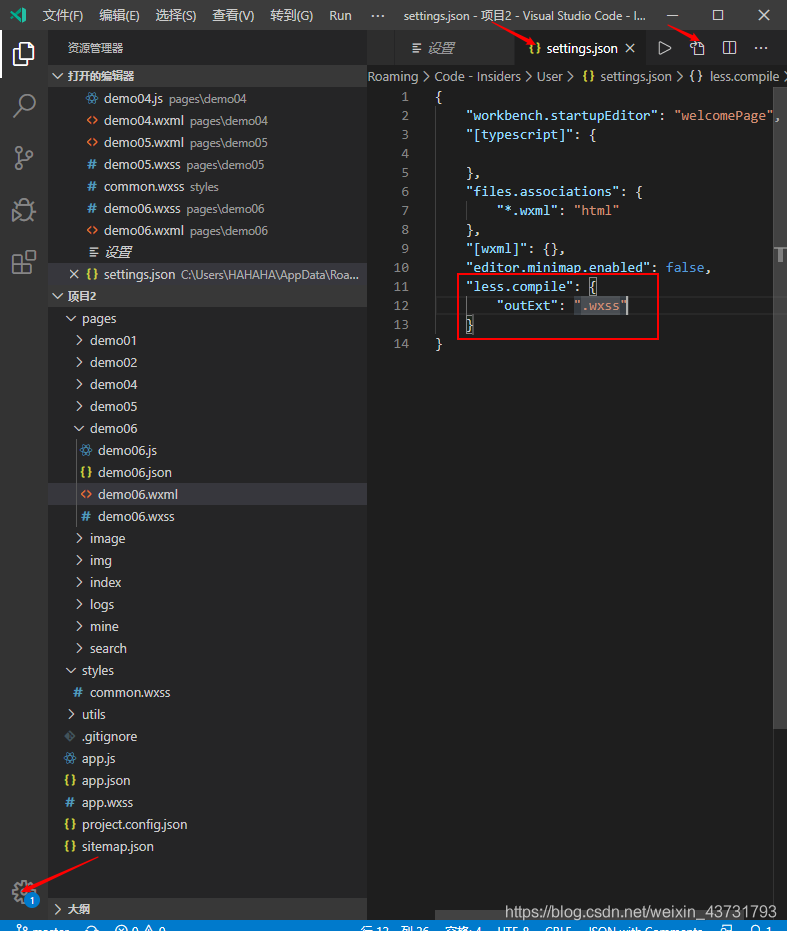
Task: Click the open settings UI icon in editor toolbar
Action: click(x=697, y=48)
